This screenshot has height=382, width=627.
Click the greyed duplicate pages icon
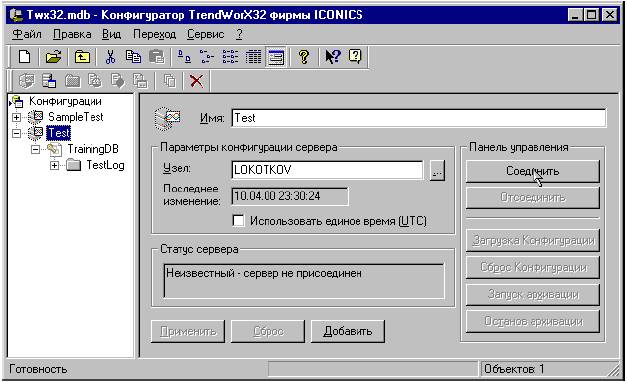[x=170, y=81]
